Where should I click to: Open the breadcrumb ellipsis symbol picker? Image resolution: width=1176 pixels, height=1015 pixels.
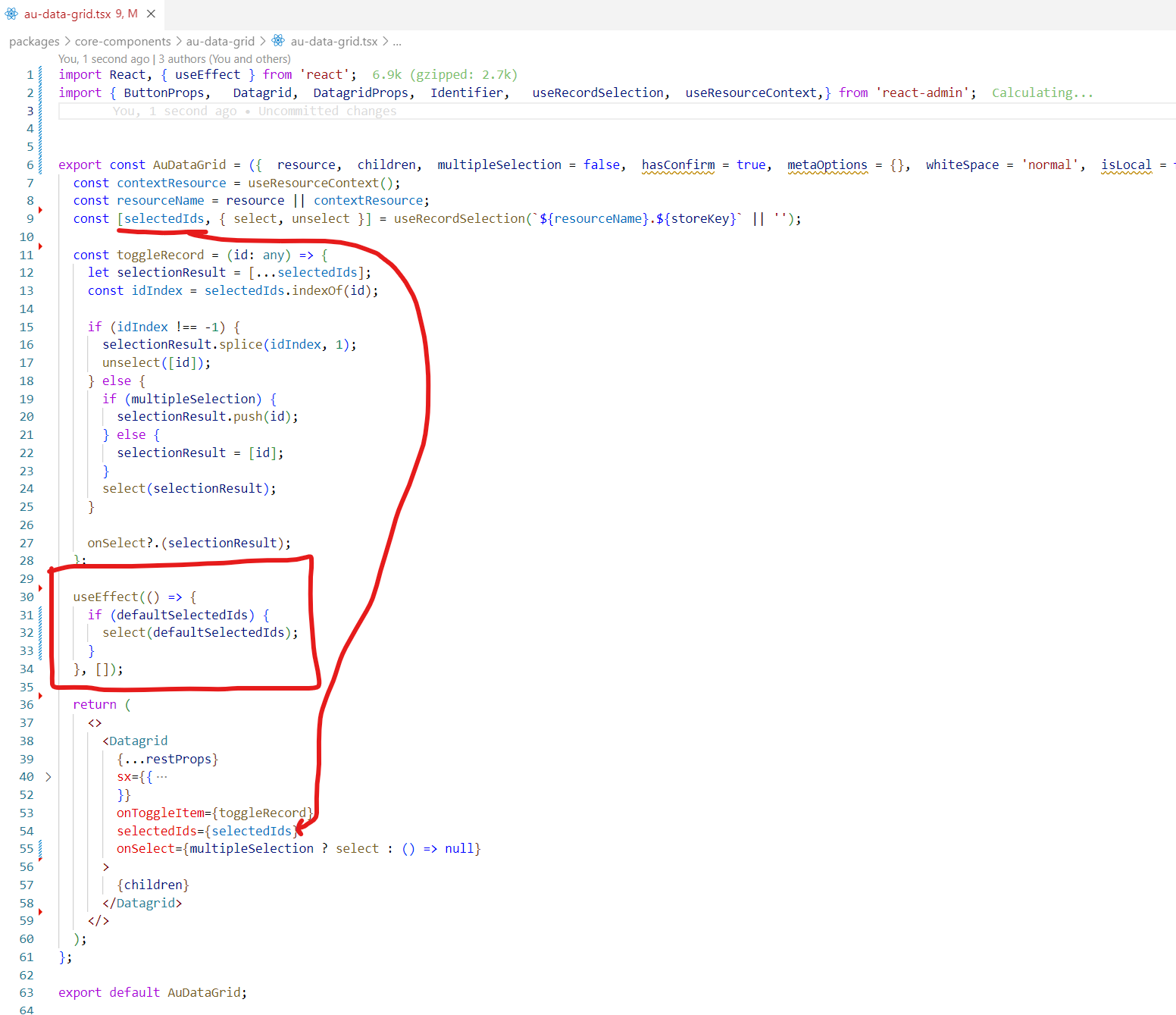pyautogui.click(x=396, y=41)
